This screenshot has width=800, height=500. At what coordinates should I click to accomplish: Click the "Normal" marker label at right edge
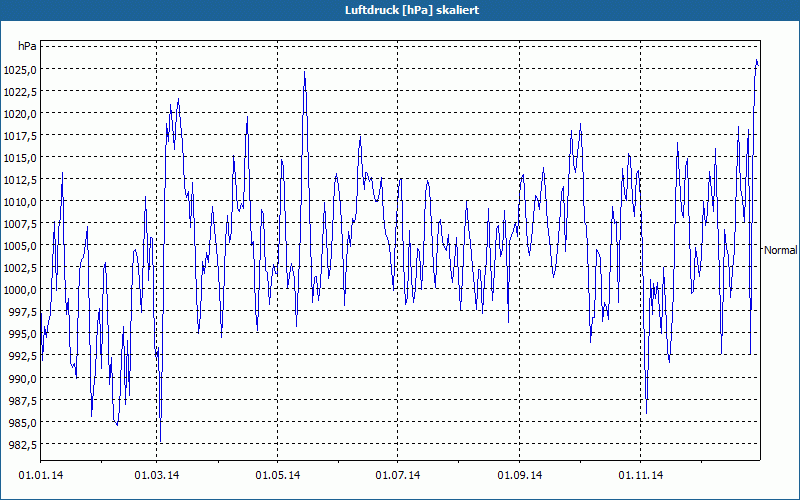pos(780,250)
